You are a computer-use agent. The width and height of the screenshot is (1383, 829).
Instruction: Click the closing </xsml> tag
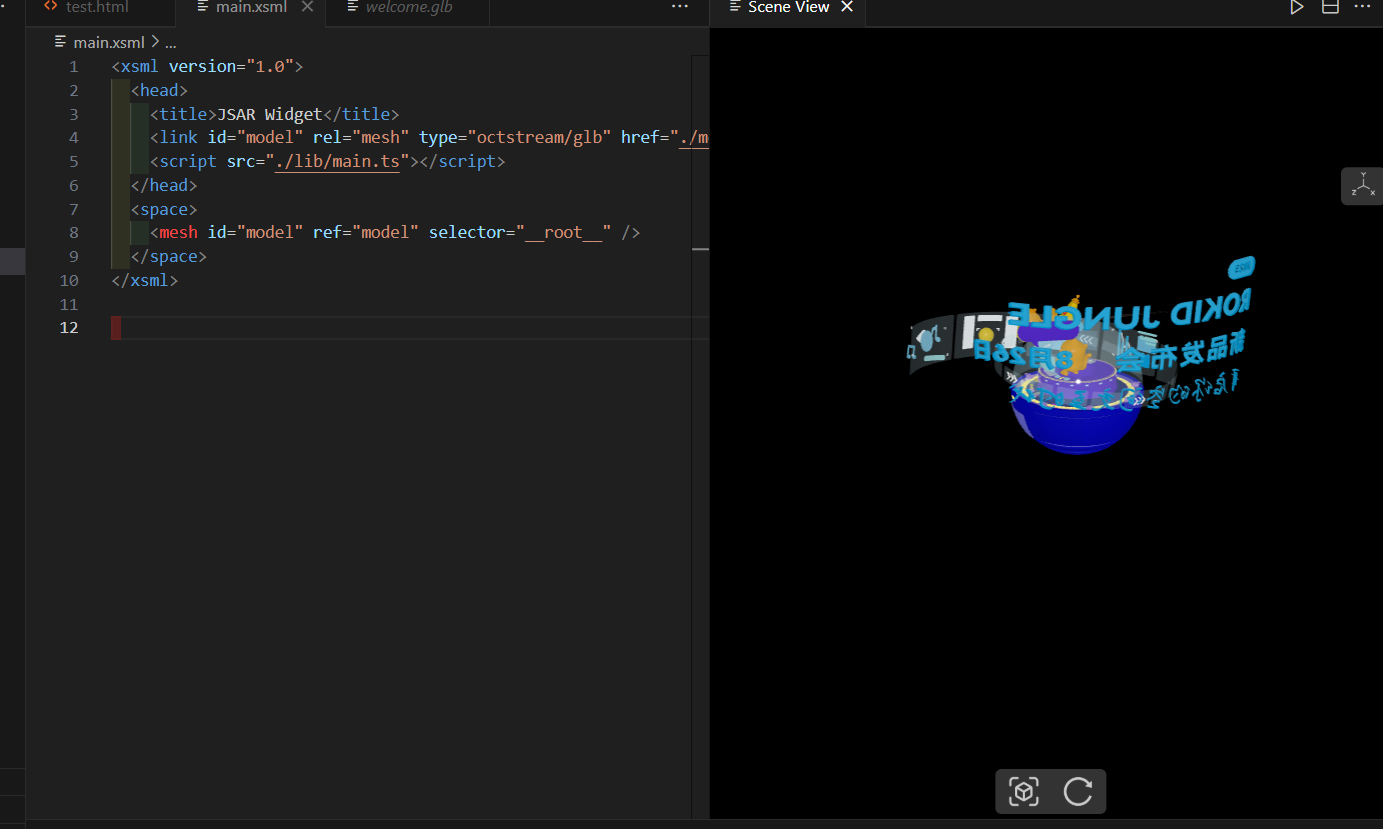[x=145, y=281]
